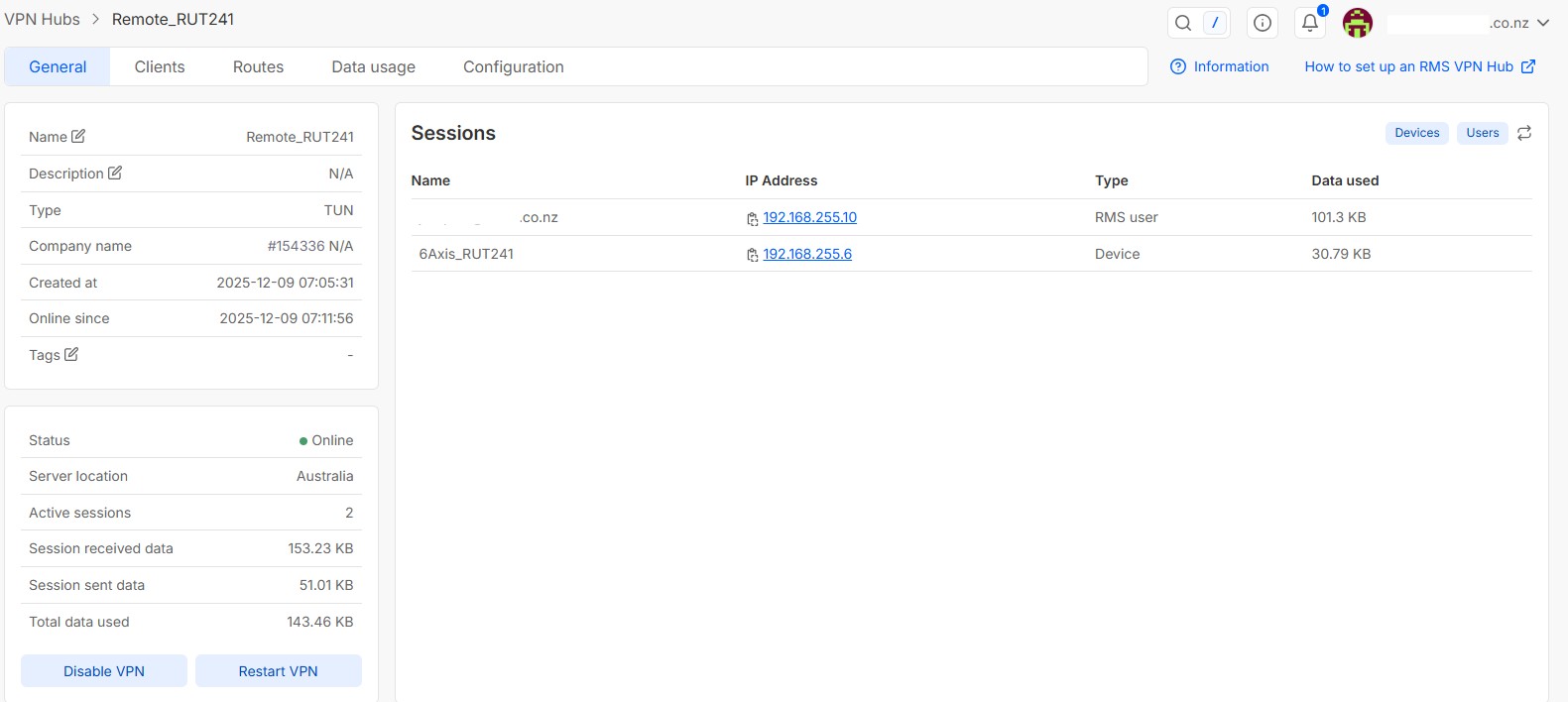The width and height of the screenshot is (1568, 702).
Task: Edit Tags with the pencil icon
Action: pos(71,354)
